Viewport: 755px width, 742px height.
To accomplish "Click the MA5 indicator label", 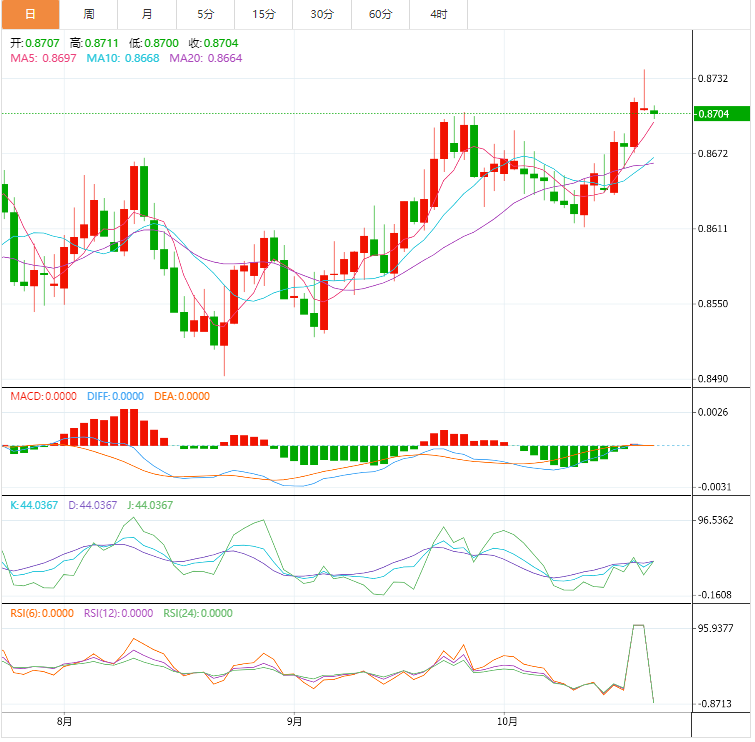I will tap(40, 58).
